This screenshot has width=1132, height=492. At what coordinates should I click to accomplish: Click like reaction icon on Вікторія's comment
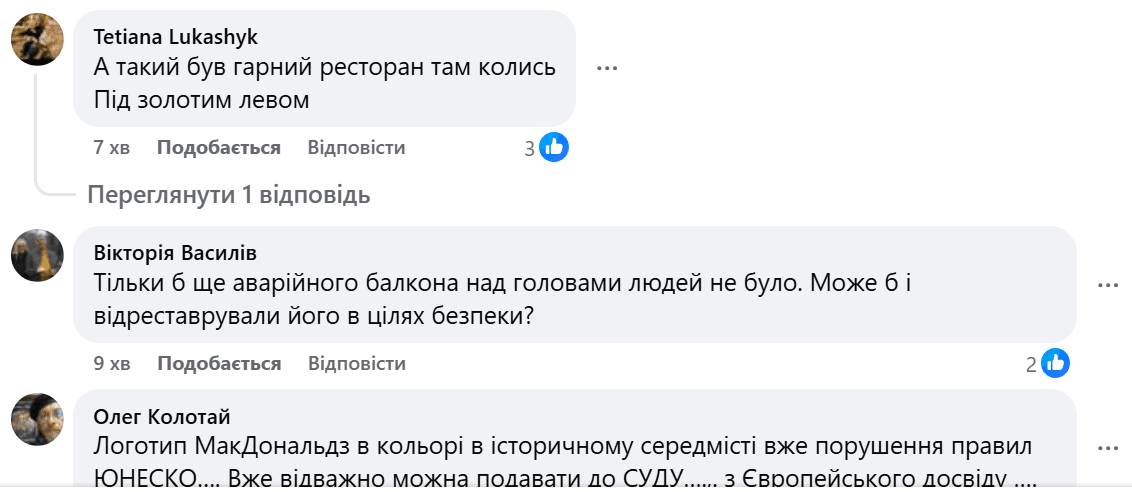click(1055, 363)
